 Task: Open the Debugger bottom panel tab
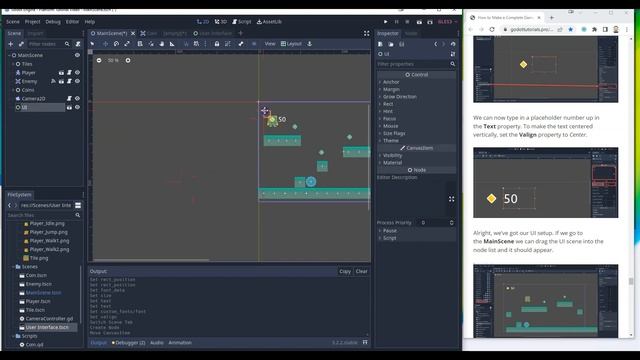click(129, 343)
